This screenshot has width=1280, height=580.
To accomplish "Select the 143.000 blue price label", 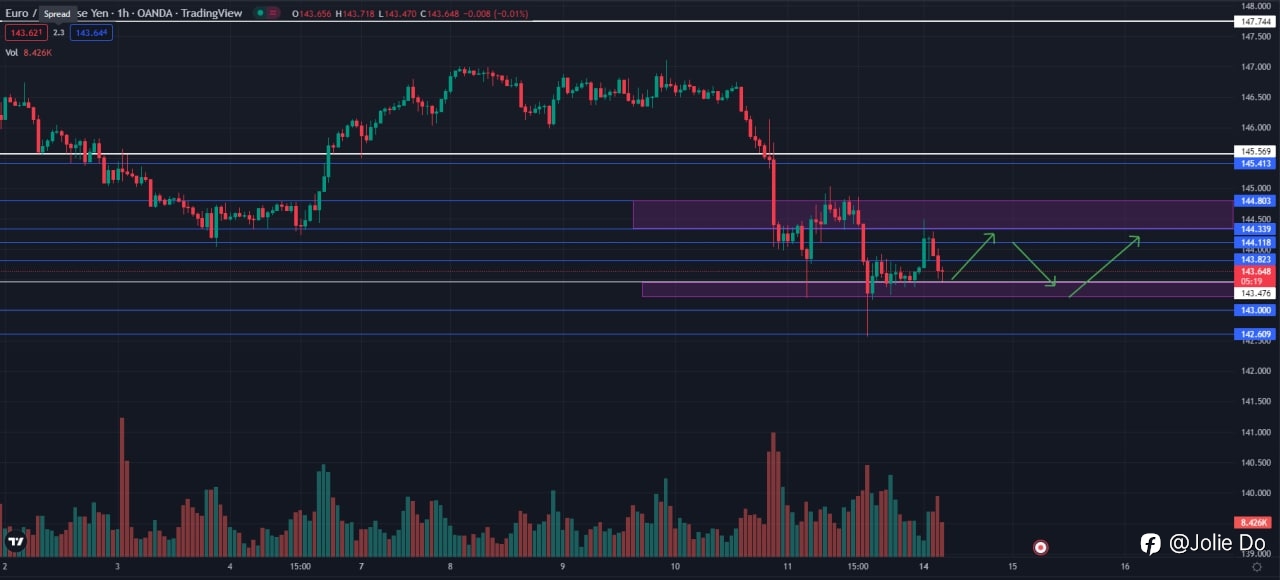I will point(1256,310).
